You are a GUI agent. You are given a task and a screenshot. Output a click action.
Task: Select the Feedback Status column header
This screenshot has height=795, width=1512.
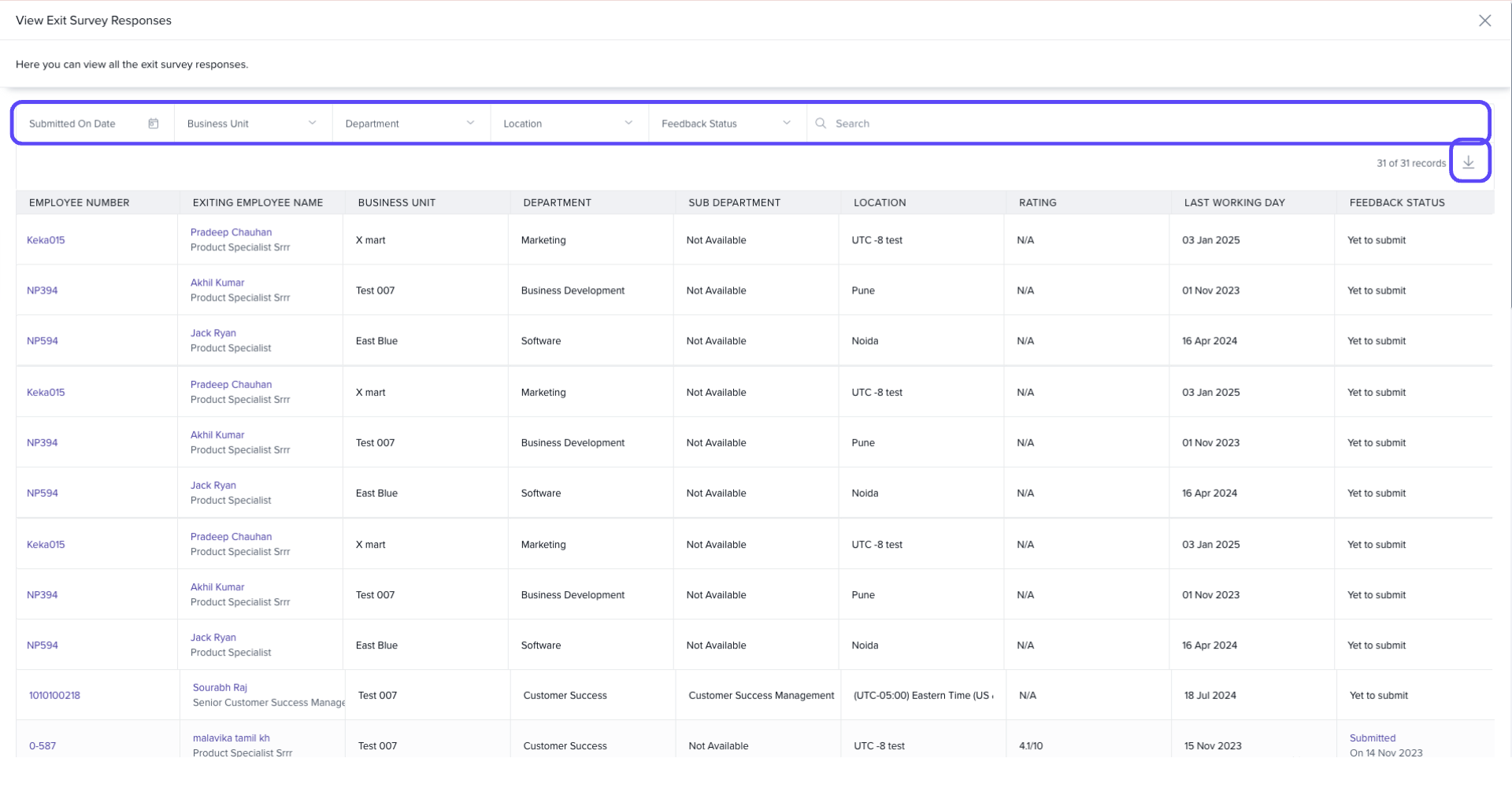1397,202
